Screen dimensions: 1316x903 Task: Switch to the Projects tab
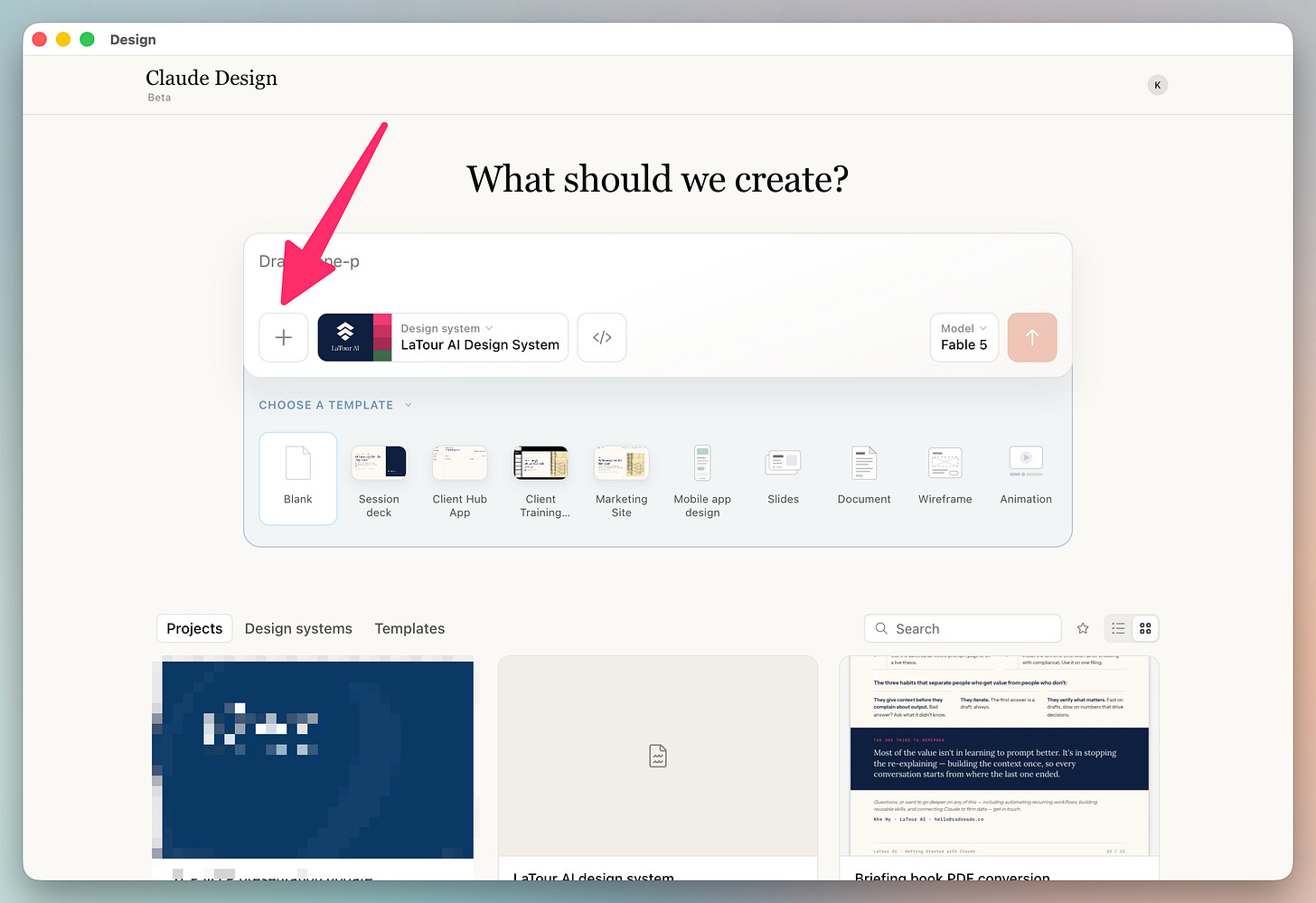click(x=194, y=628)
